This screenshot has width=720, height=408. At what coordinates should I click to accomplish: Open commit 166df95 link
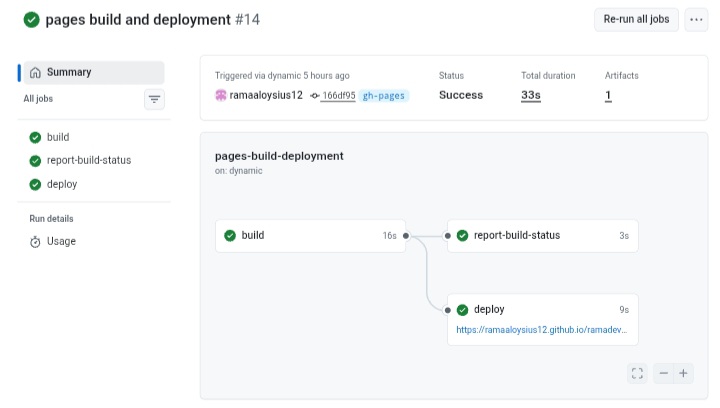(338, 95)
